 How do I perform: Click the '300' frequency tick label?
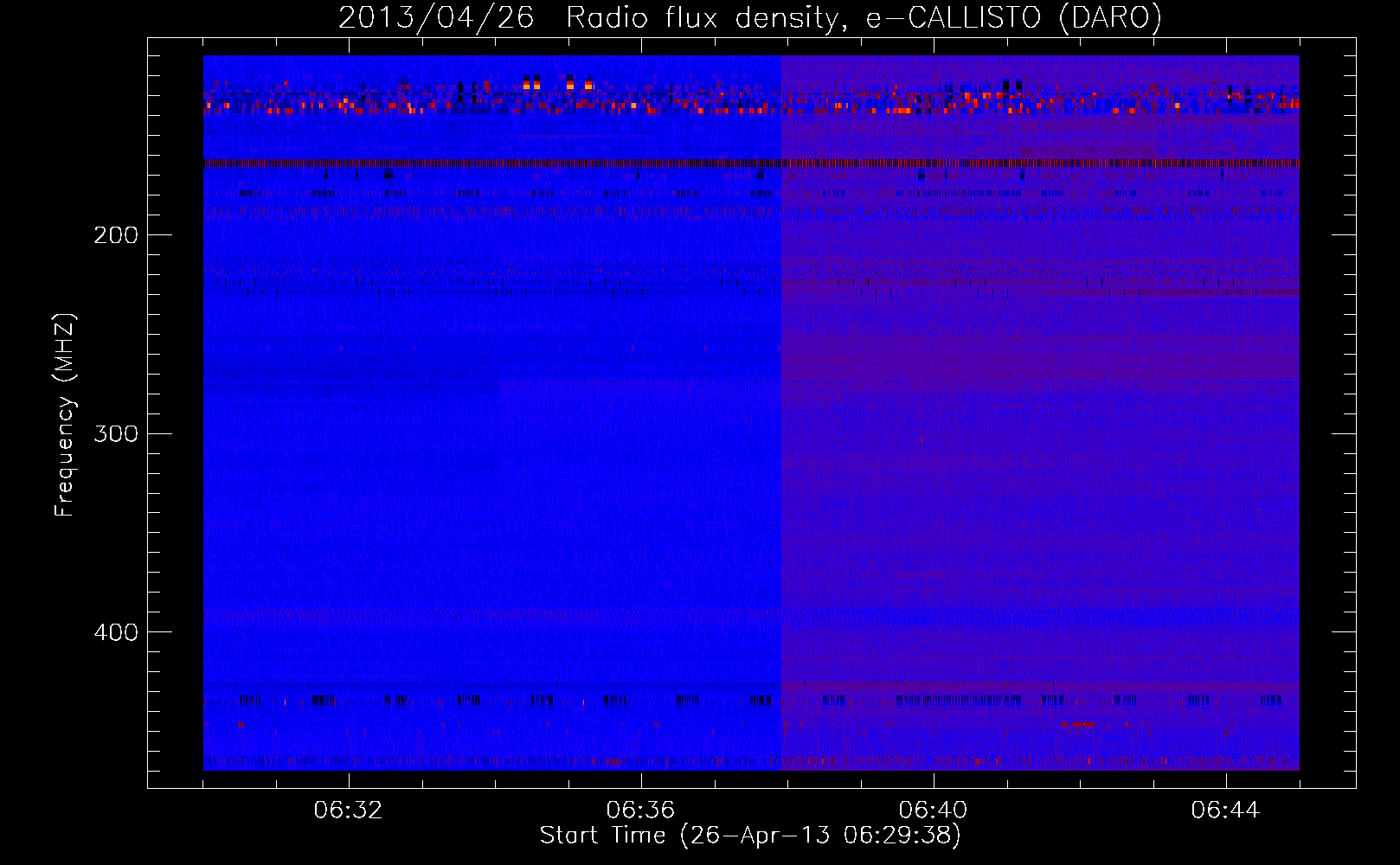pos(116,433)
